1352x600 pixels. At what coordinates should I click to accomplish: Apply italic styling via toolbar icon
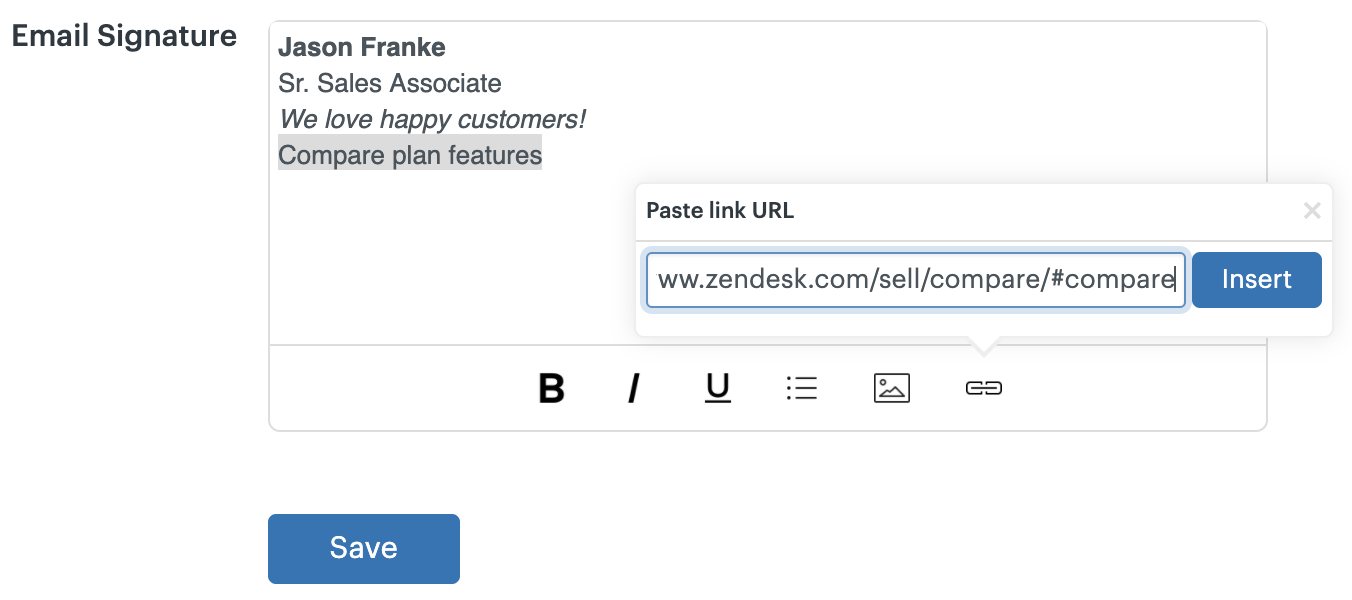pyautogui.click(x=634, y=388)
